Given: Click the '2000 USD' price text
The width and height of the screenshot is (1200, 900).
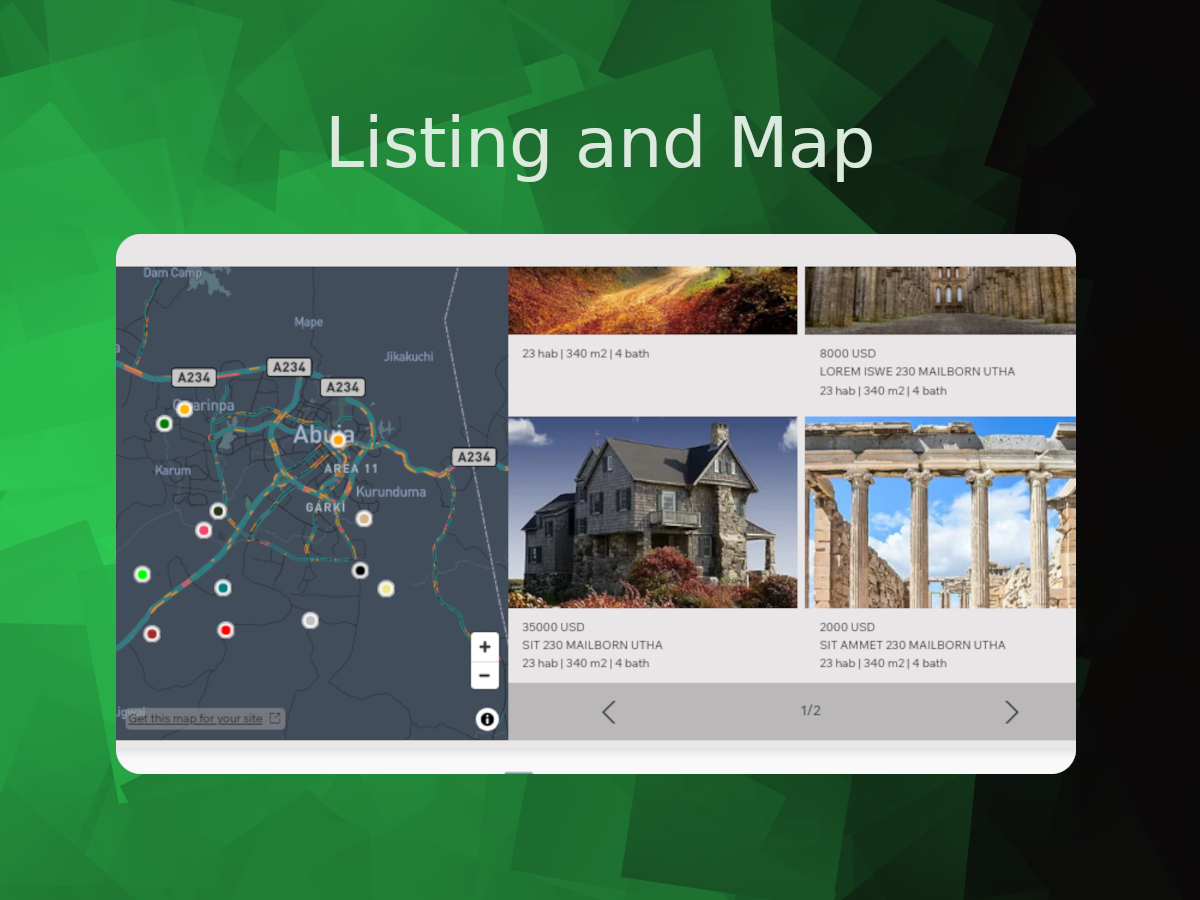Looking at the screenshot, I should [847, 628].
